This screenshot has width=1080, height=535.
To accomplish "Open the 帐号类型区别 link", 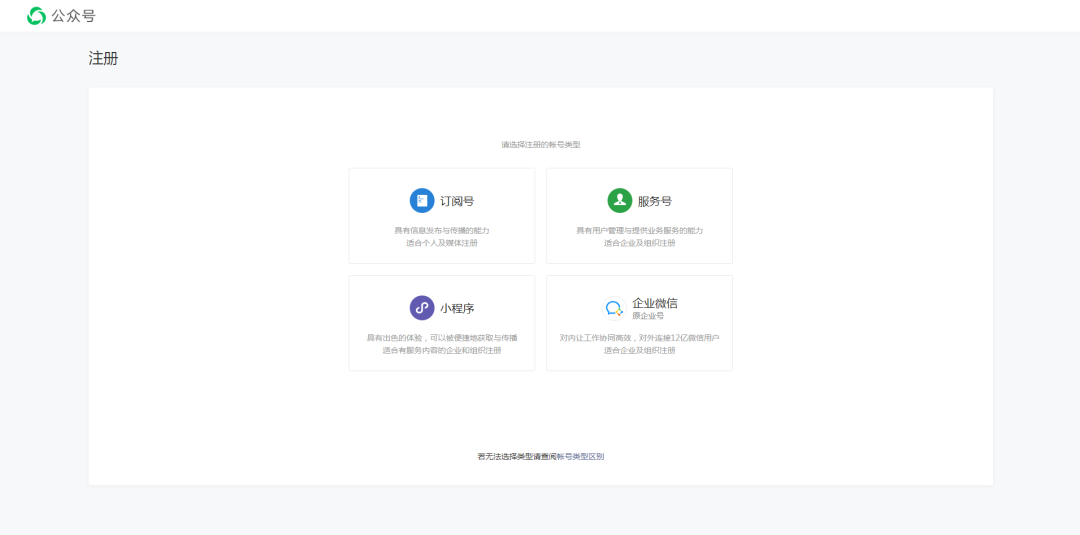I will point(581,457).
